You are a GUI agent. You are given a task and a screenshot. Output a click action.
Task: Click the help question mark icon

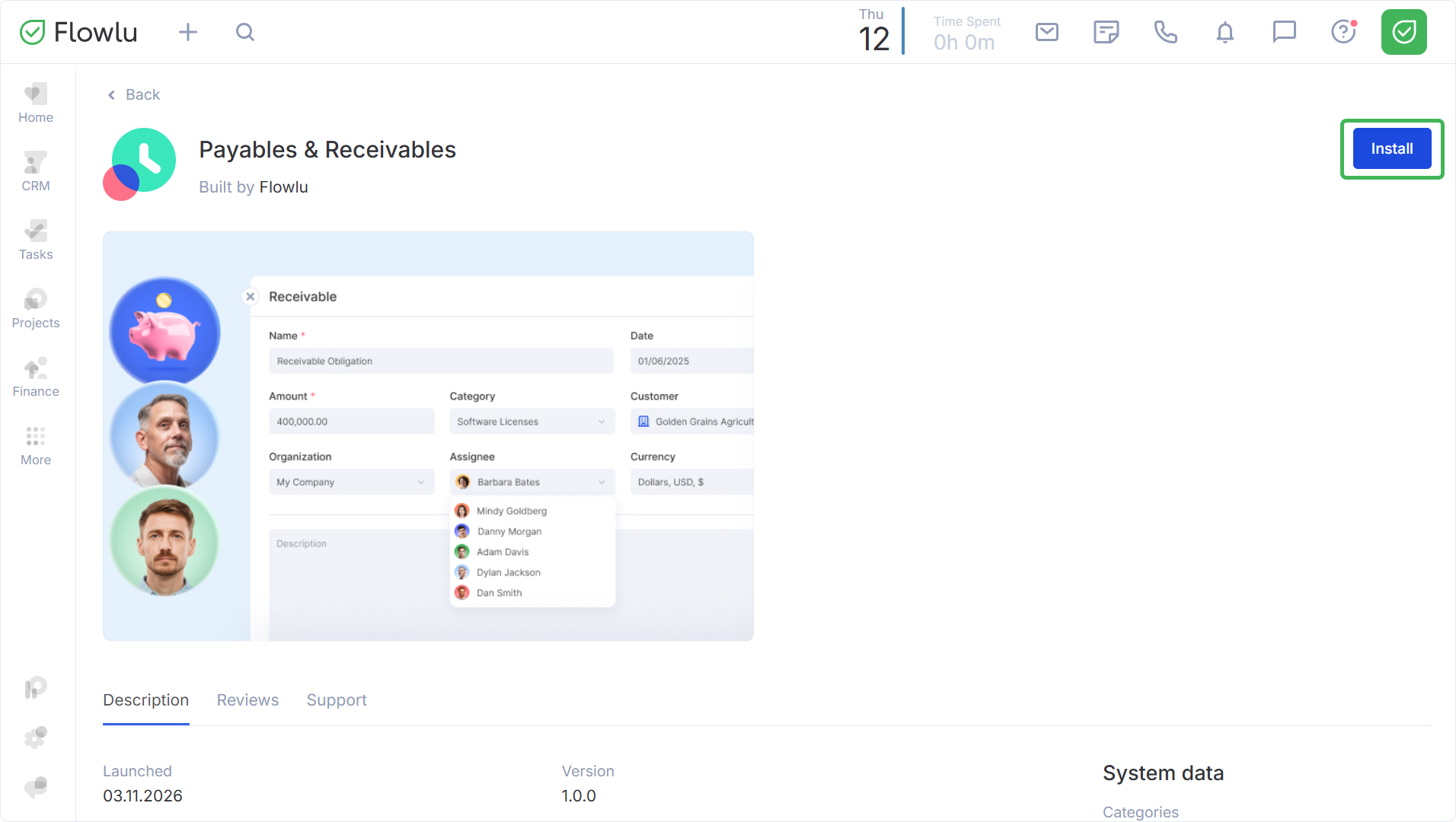click(1343, 32)
